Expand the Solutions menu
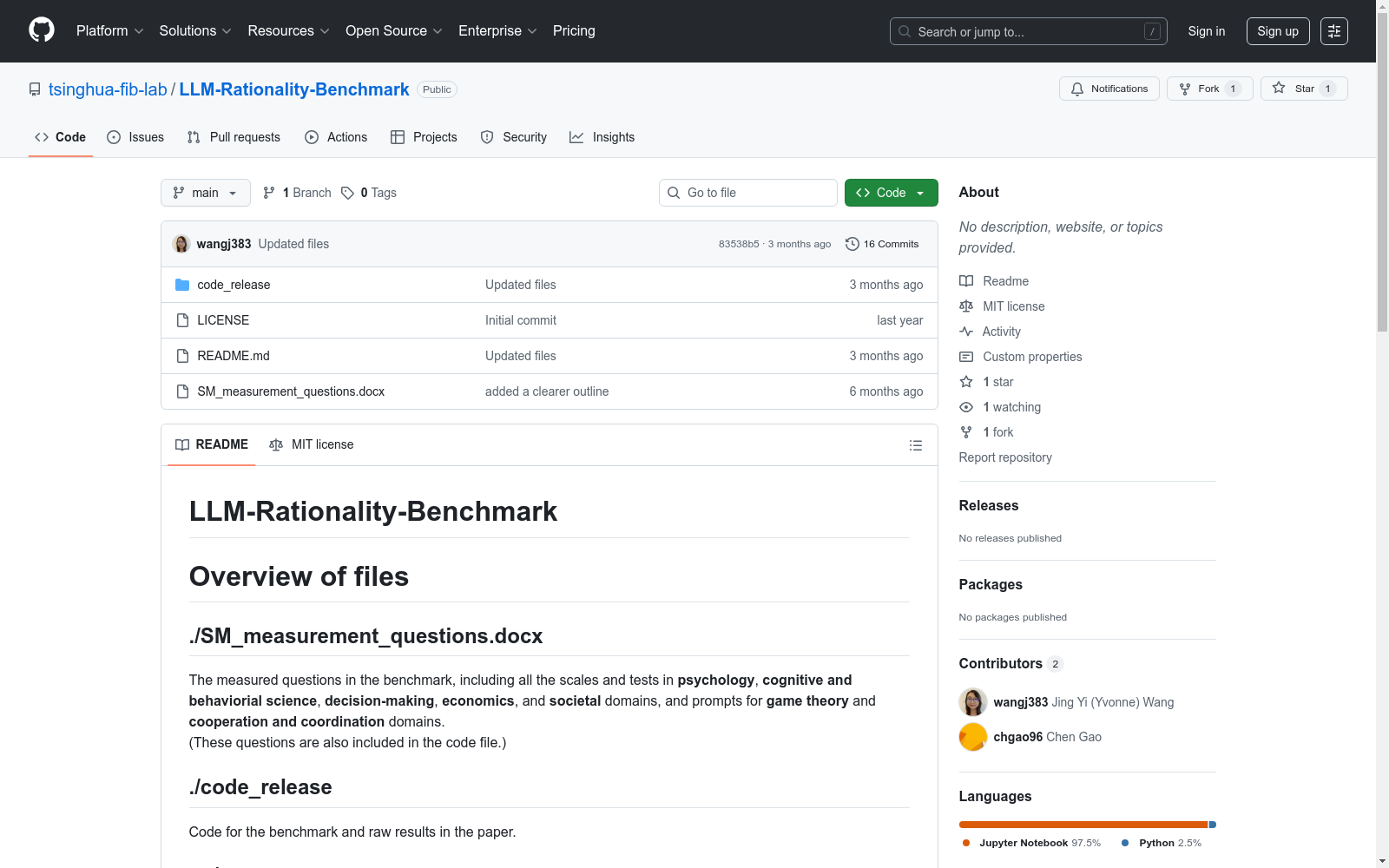This screenshot has width=1389, height=868. coord(195,30)
